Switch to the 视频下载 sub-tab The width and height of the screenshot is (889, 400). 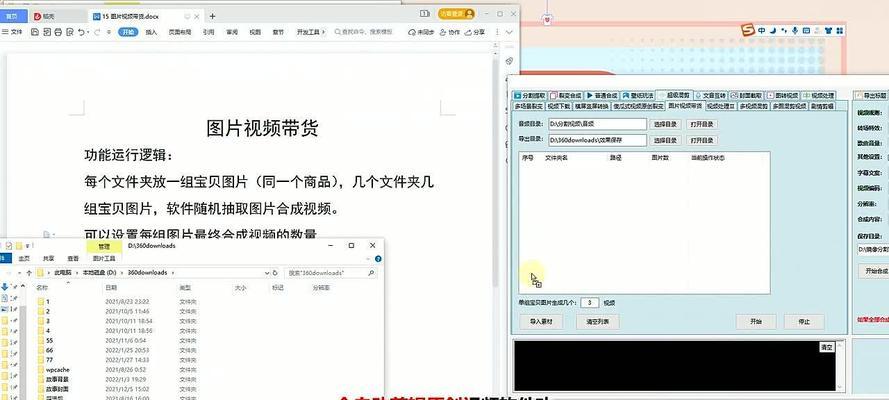click(558, 106)
